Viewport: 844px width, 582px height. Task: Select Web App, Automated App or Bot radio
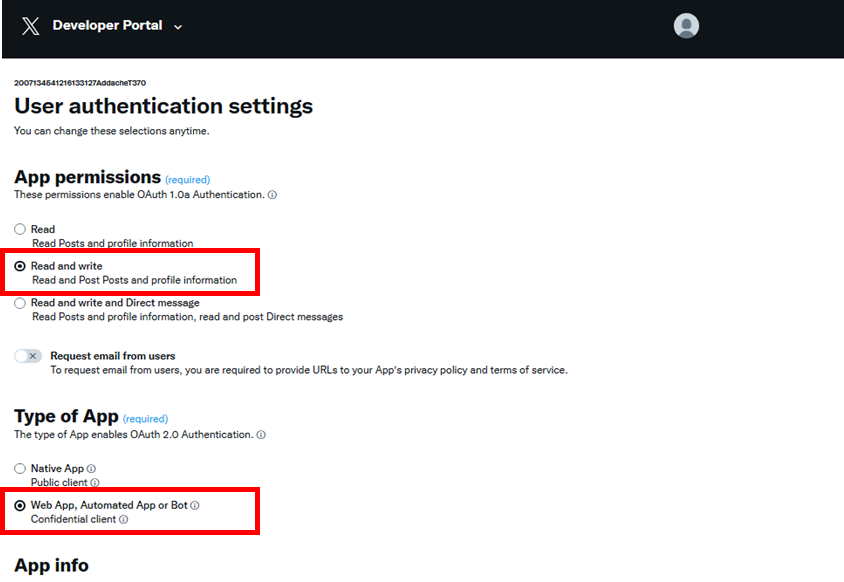tap(20, 506)
